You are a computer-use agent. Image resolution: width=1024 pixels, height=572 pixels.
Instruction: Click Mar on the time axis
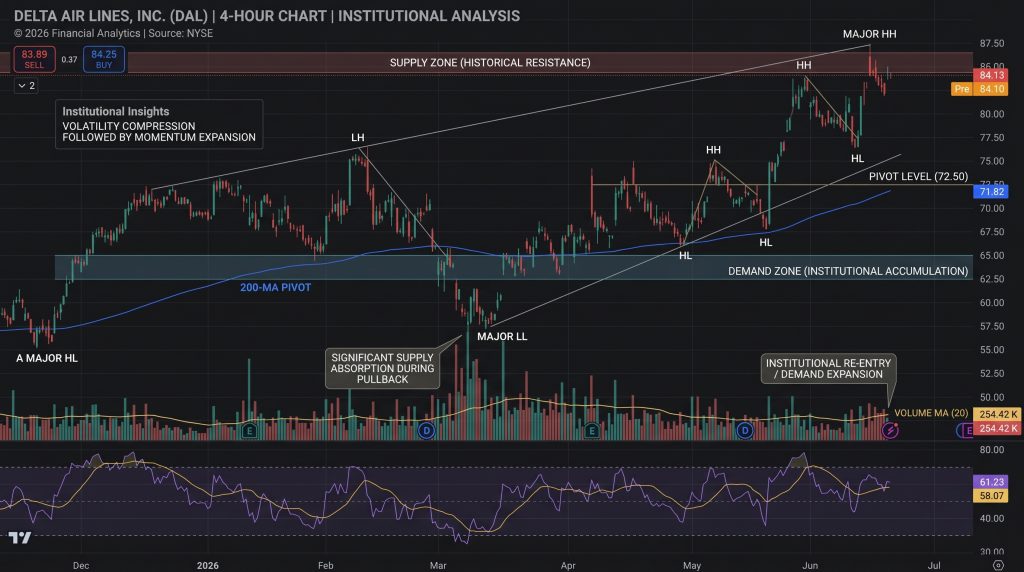[x=438, y=565]
